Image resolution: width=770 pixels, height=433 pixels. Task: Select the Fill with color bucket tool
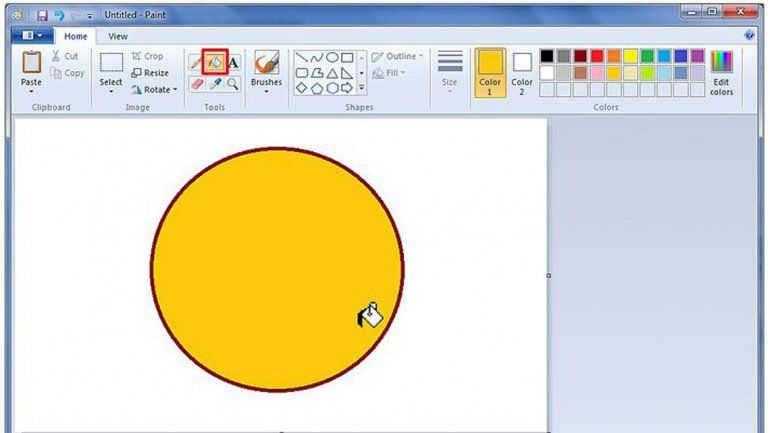(x=215, y=62)
